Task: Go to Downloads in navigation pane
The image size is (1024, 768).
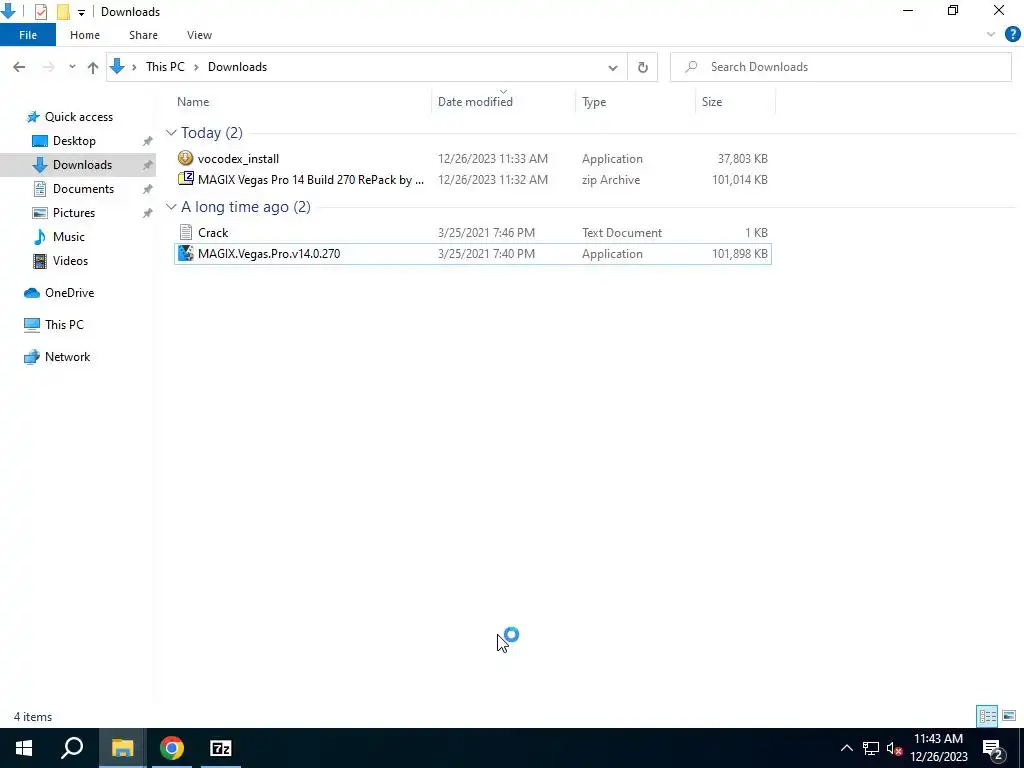Action: click(x=82, y=165)
